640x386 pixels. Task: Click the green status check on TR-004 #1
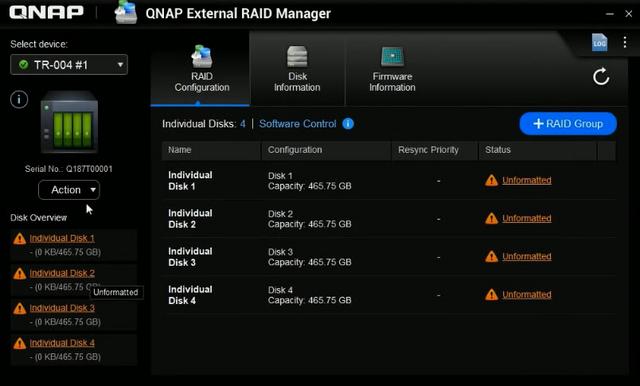click(24, 64)
